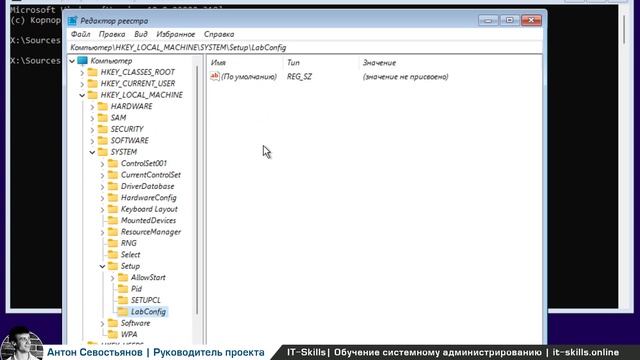Open the Вид menu
Viewport: 640px width, 360px height.
(x=140, y=34)
